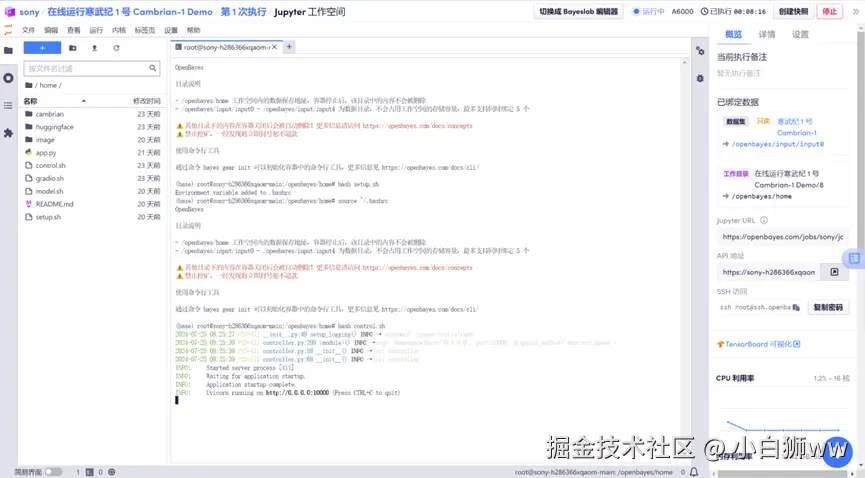Click the floating panel icon at right edge
The image size is (865, 478).
pyautogui.click(x=854, y=258)
